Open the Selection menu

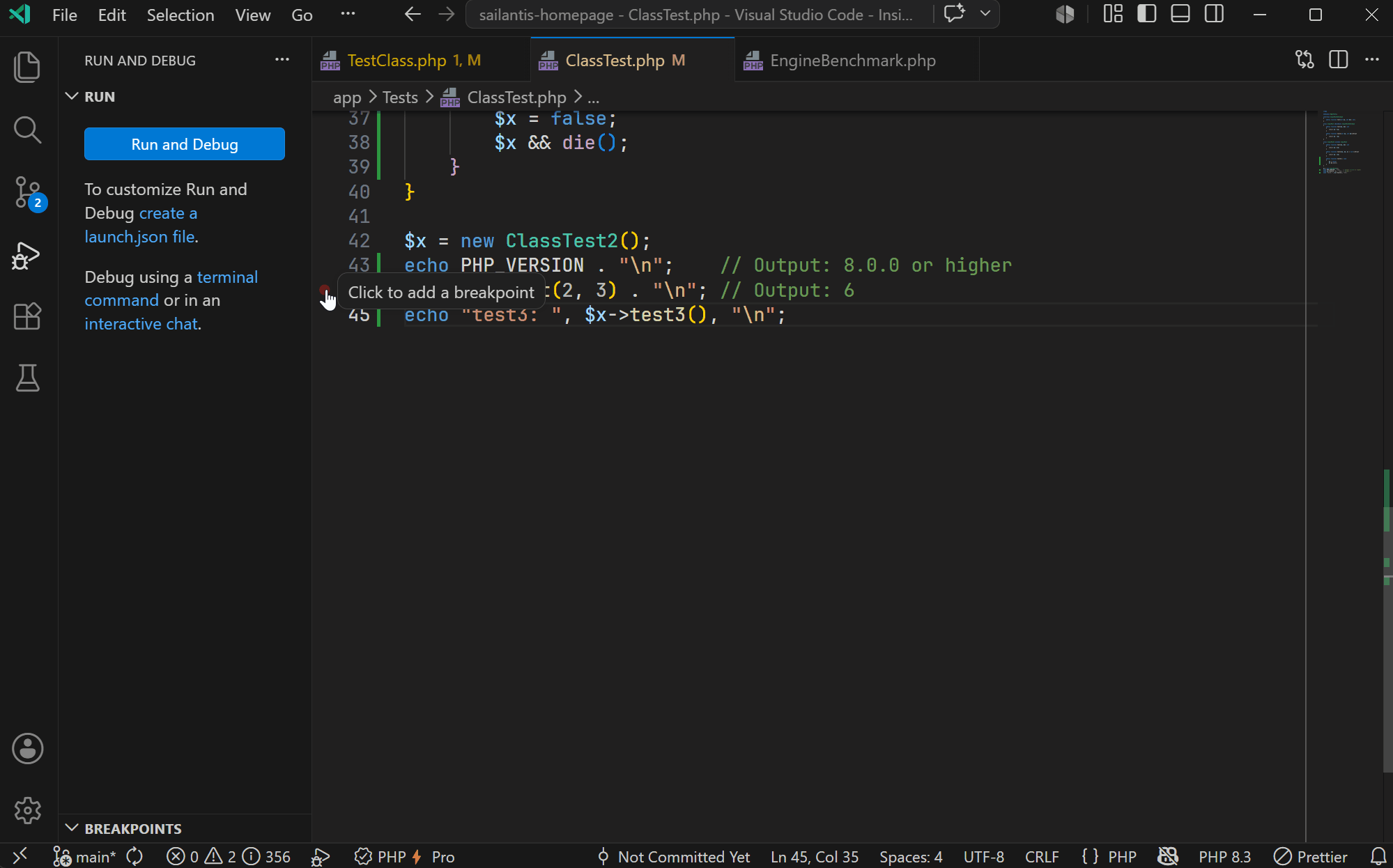[180, 15]
